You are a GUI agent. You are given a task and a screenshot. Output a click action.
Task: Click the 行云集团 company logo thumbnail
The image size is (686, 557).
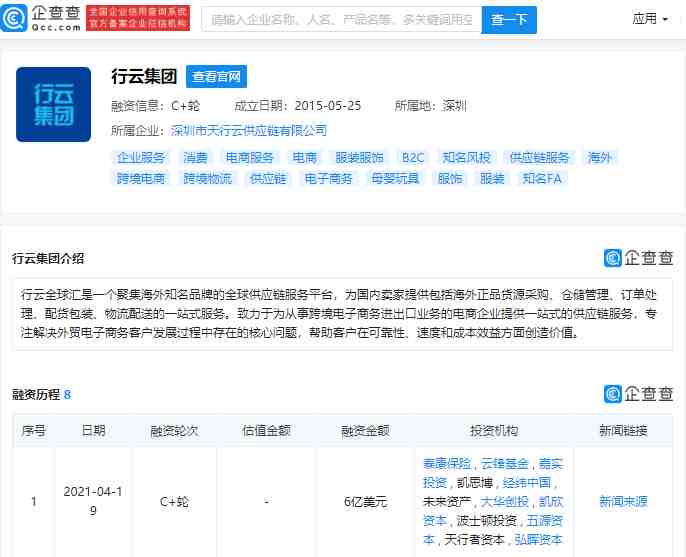click(x=53, y=104)
